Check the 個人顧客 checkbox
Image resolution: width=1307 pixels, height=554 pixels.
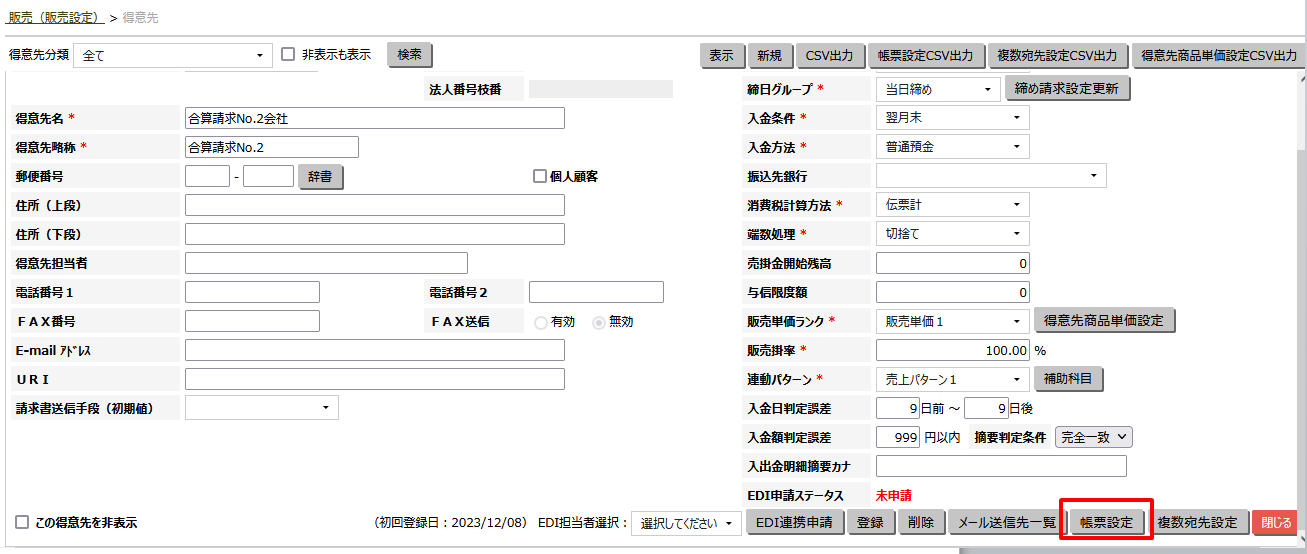pyautogui.click(x=540, y=176)
